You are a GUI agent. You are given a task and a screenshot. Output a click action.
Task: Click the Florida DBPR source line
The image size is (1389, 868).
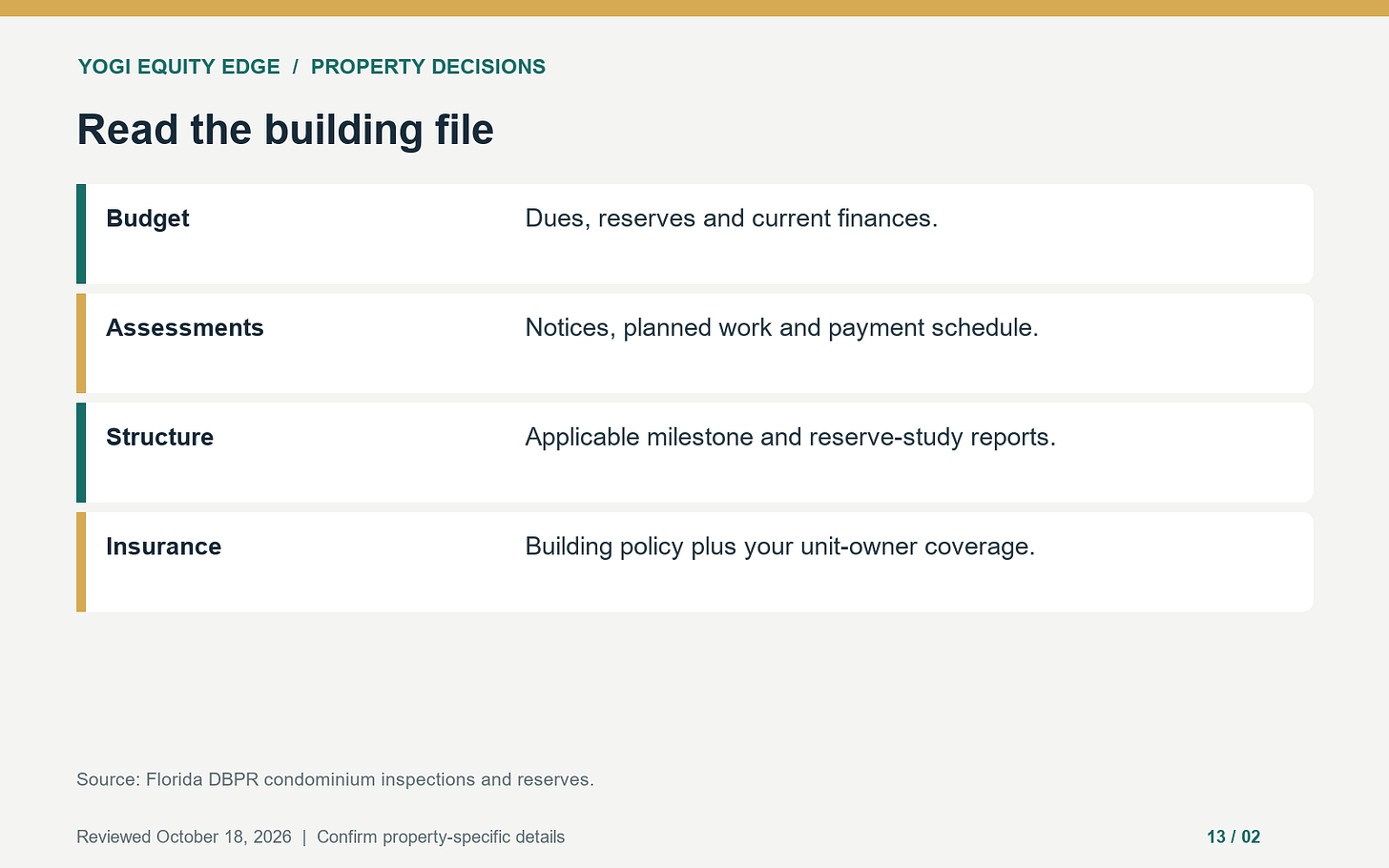click(335, 779)
